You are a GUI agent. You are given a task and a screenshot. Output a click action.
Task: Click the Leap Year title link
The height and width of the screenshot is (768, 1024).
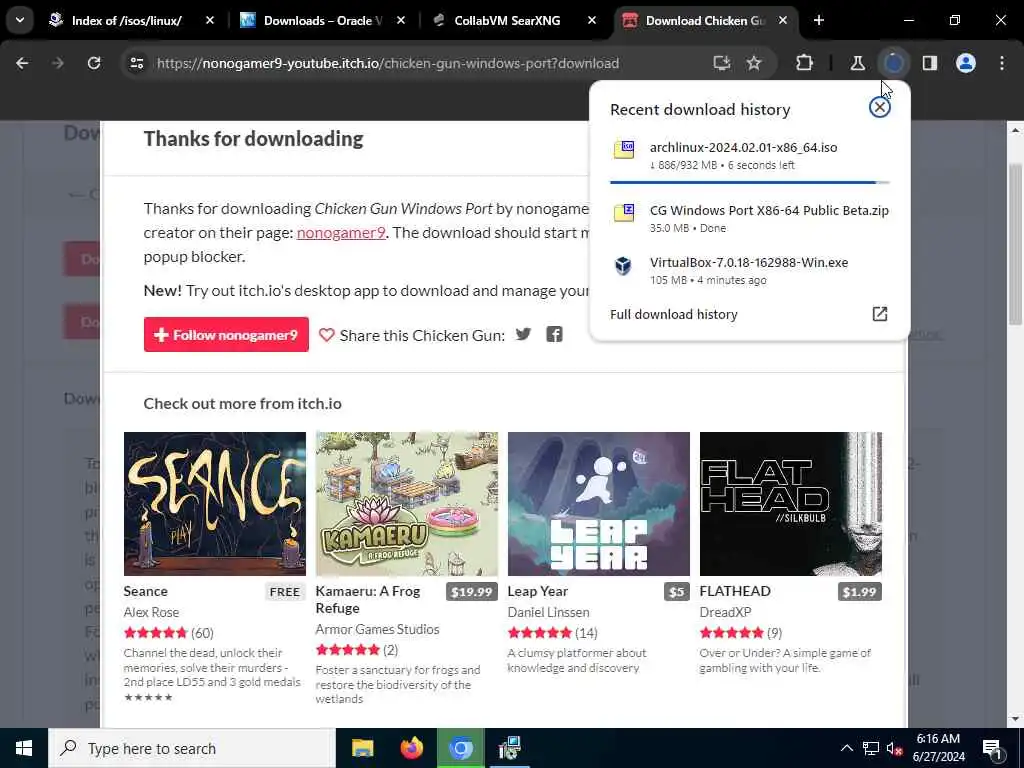[x=537, y=591]
